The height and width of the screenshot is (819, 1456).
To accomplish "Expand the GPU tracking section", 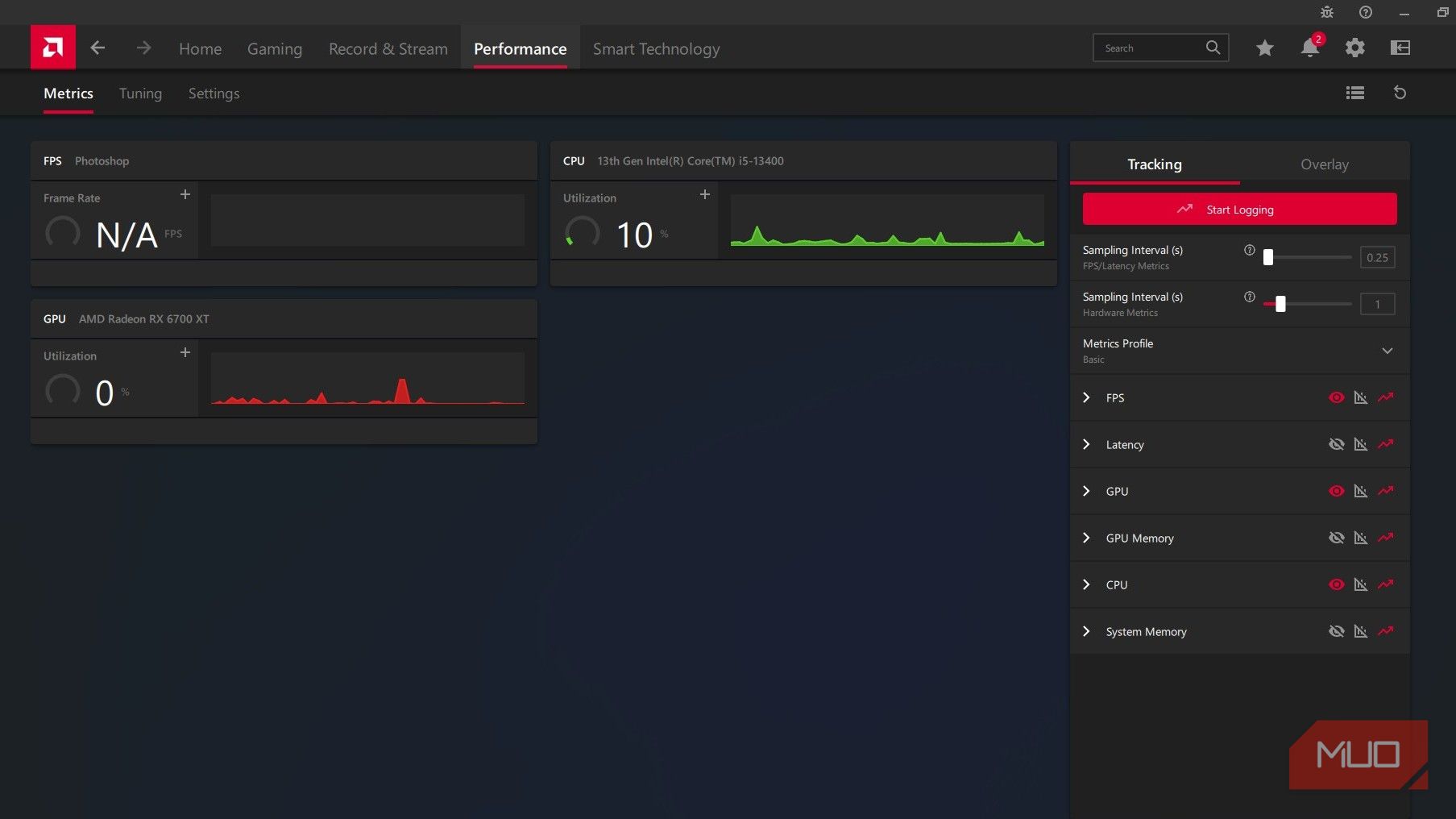I will 1086,491.
